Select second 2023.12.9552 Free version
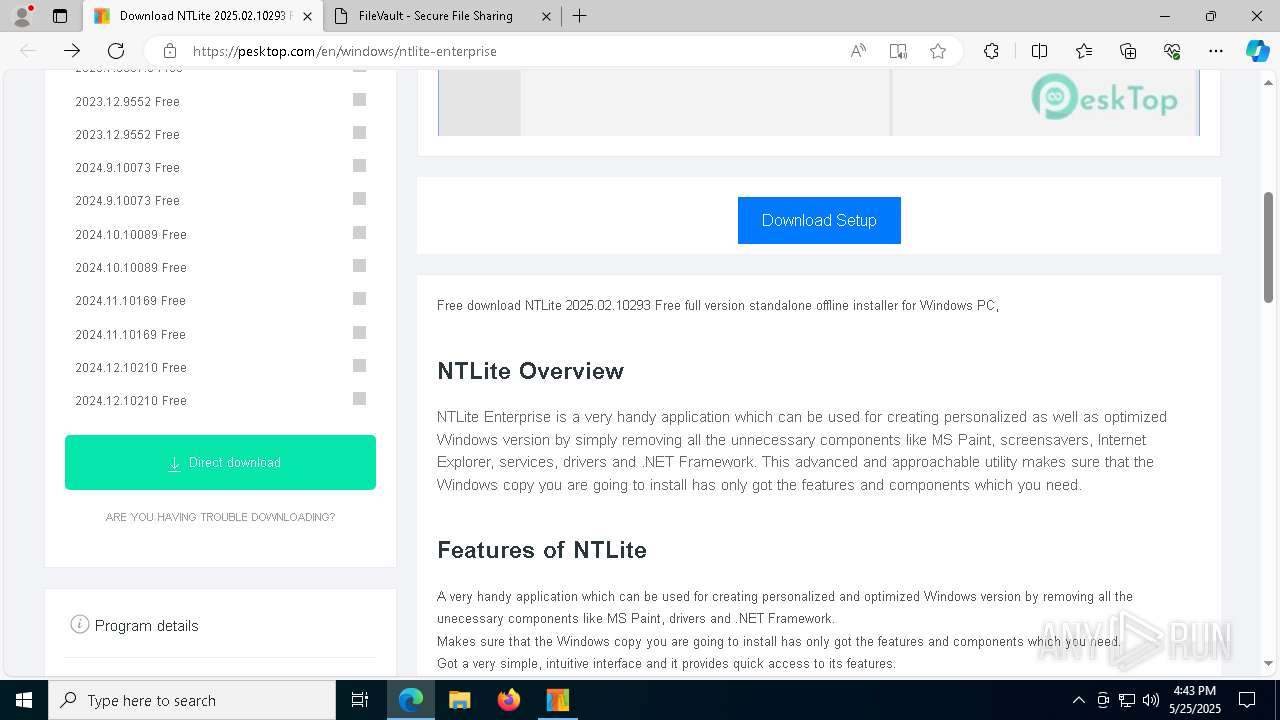 (x=127, y=134)
